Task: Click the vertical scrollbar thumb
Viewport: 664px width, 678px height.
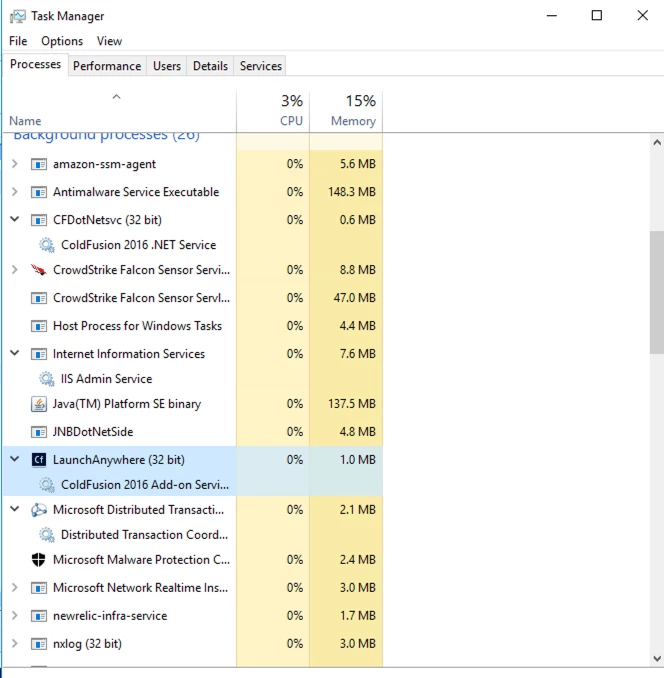Action: click(x=657, y=293)
